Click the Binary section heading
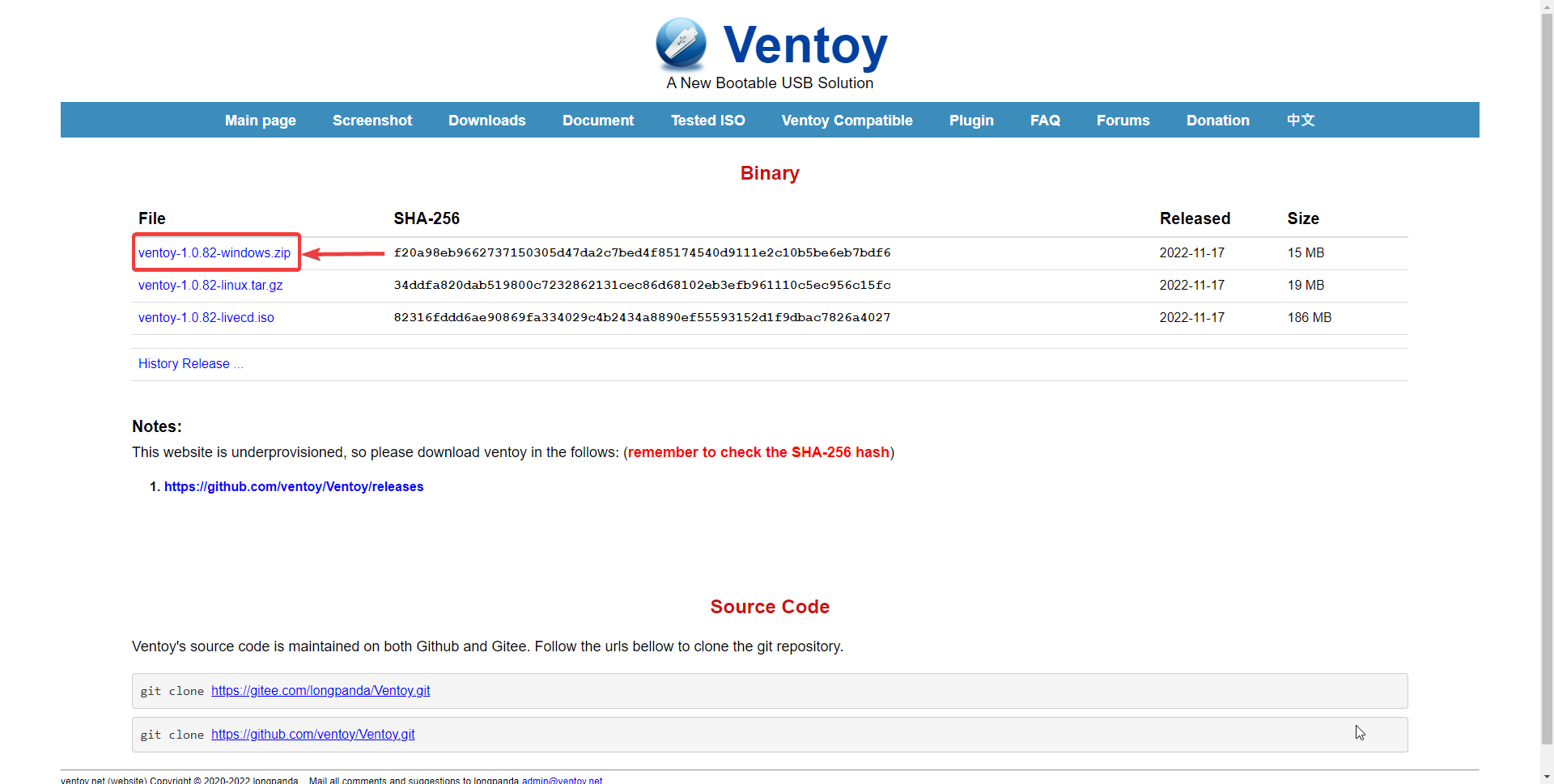The width and height of the screenshot is (1554, 784). click(x=770, y=173)
